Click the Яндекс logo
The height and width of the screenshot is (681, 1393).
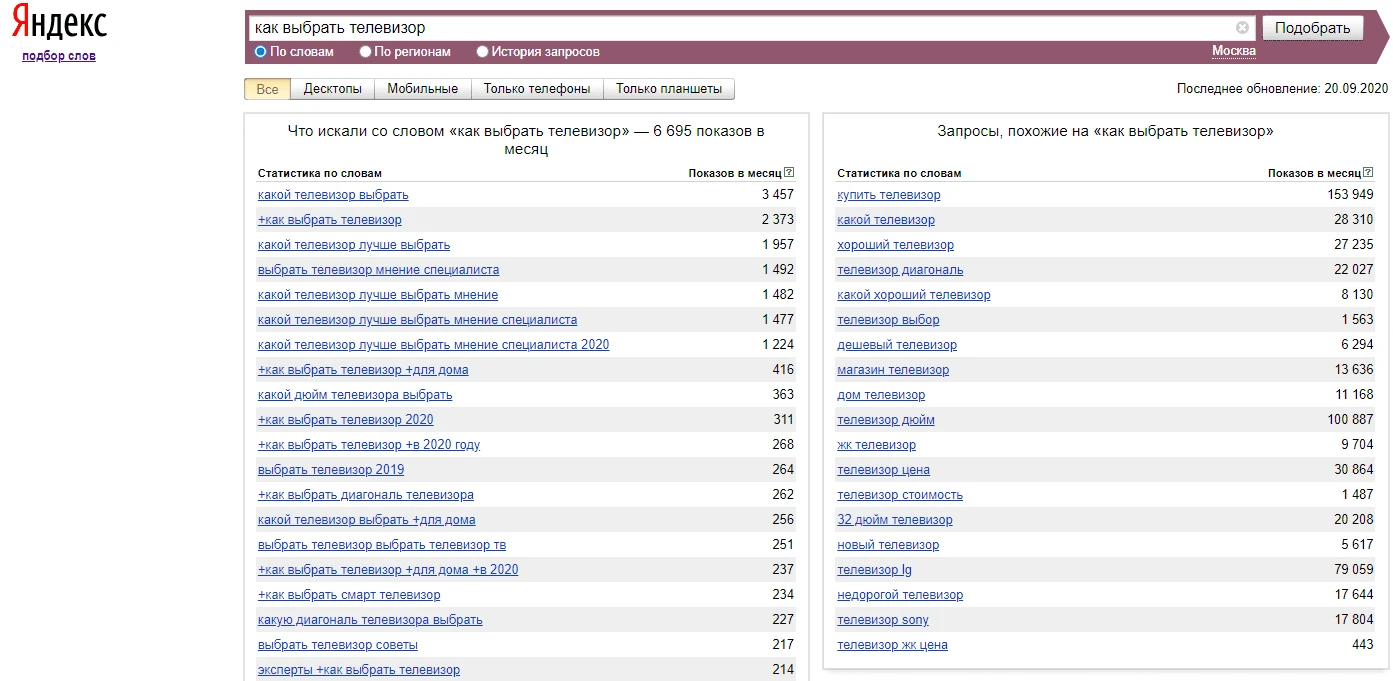(x=59, y=25)
